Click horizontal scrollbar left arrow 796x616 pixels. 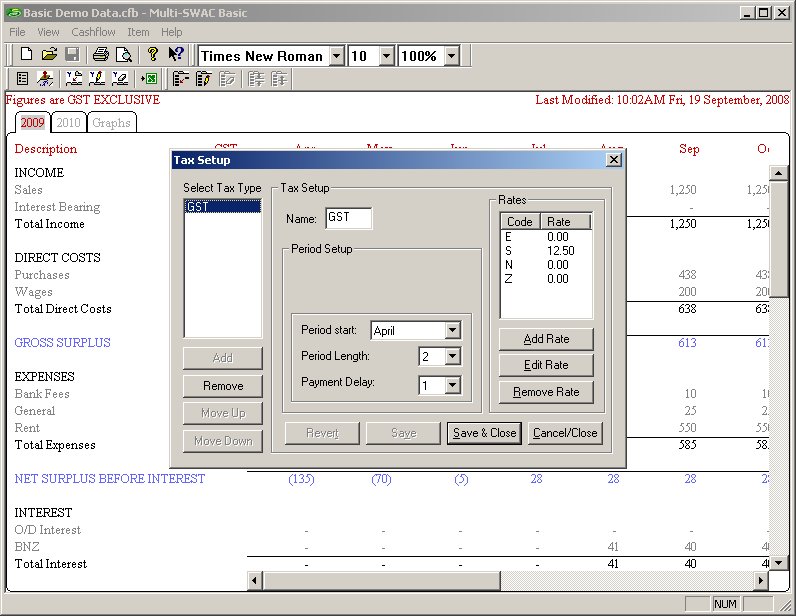[255, 580]
